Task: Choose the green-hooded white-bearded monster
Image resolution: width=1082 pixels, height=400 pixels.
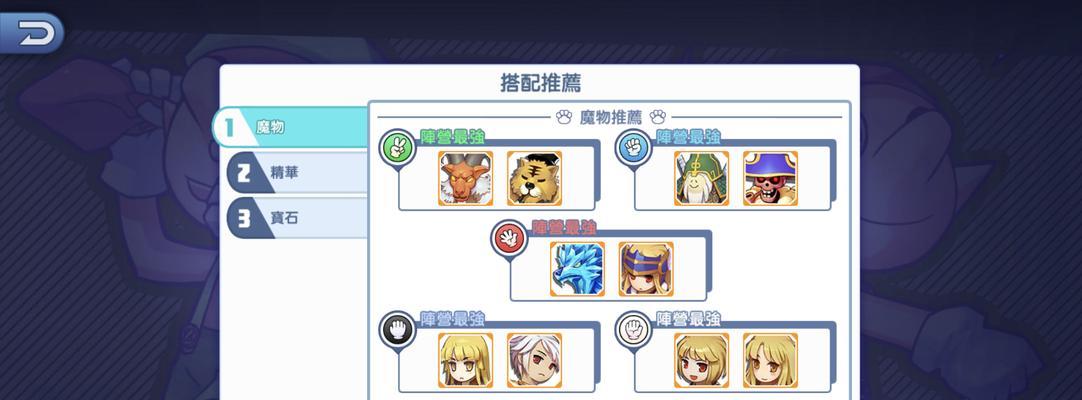Action: coord(702,179)
